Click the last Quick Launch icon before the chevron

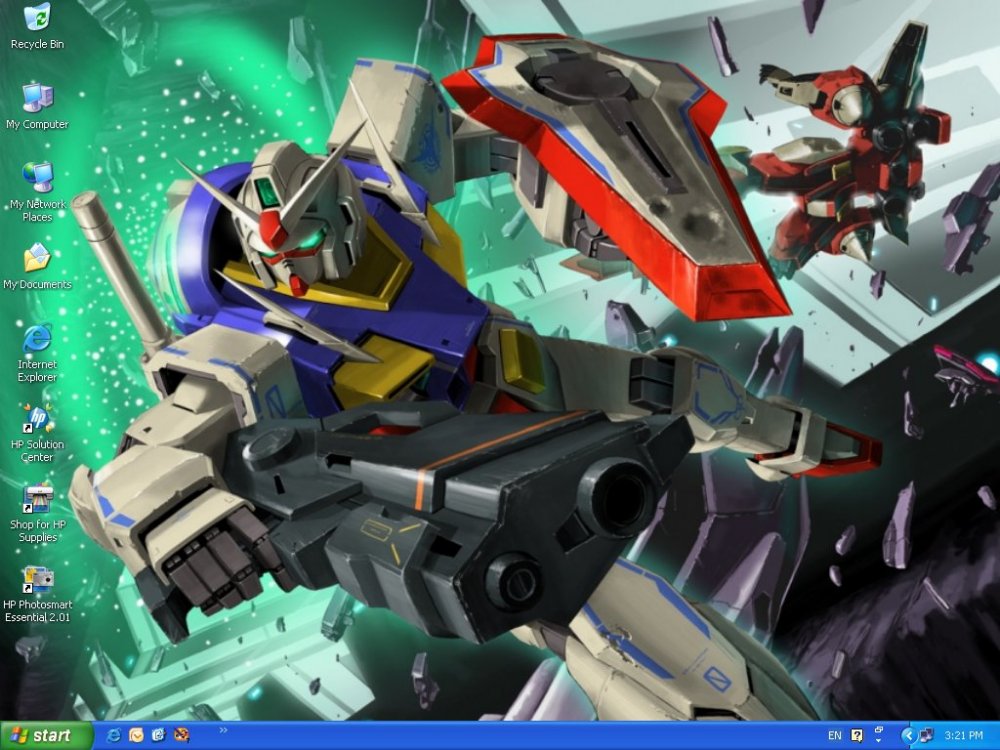pos(181,735)
